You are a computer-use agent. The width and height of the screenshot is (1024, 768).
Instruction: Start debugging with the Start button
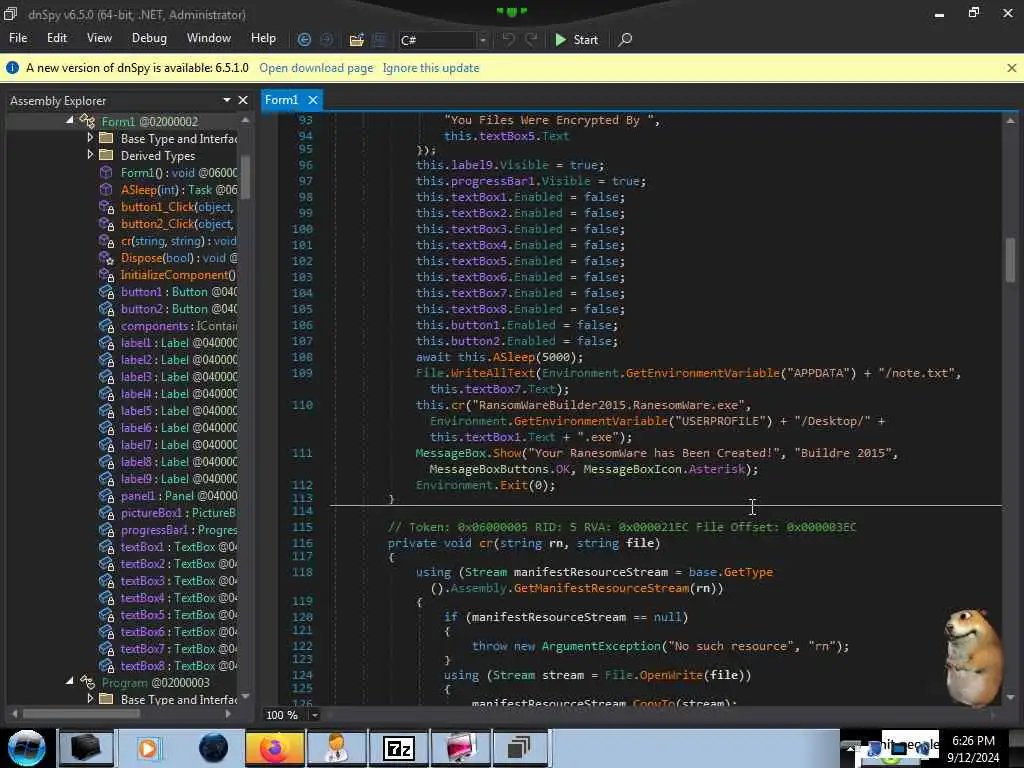coord(577,40)
